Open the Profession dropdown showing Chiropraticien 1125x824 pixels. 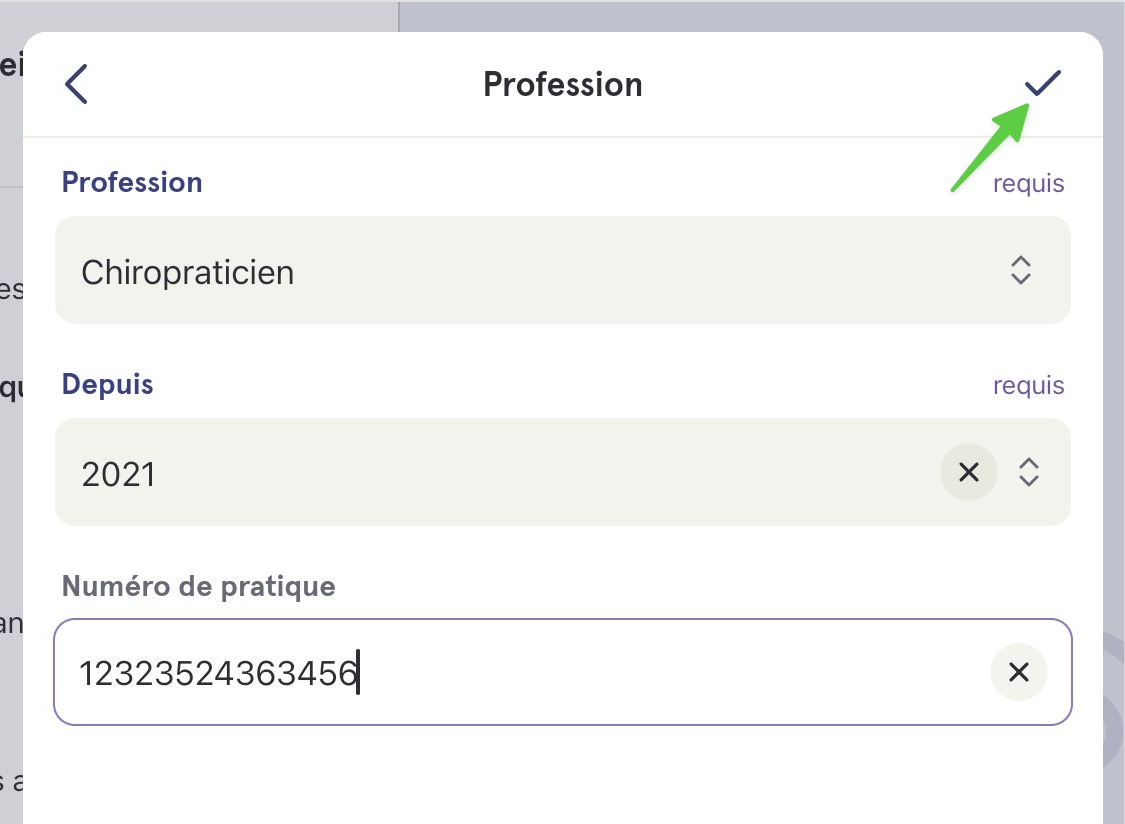tap(562, 270)
